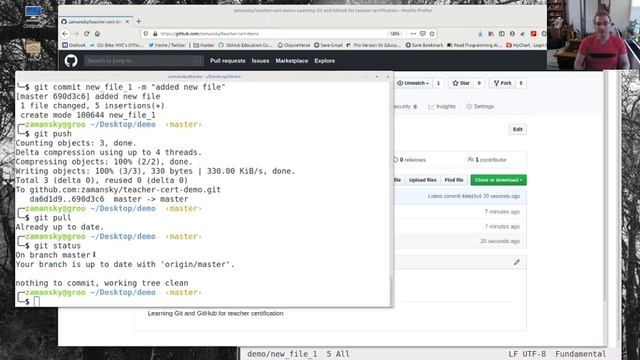Open Firefox library icon

pyautogui.click(x=491, y=34)
